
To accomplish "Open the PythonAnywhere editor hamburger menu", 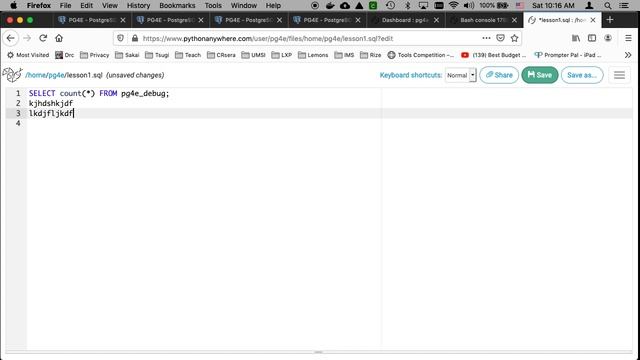I will (619, 75).
